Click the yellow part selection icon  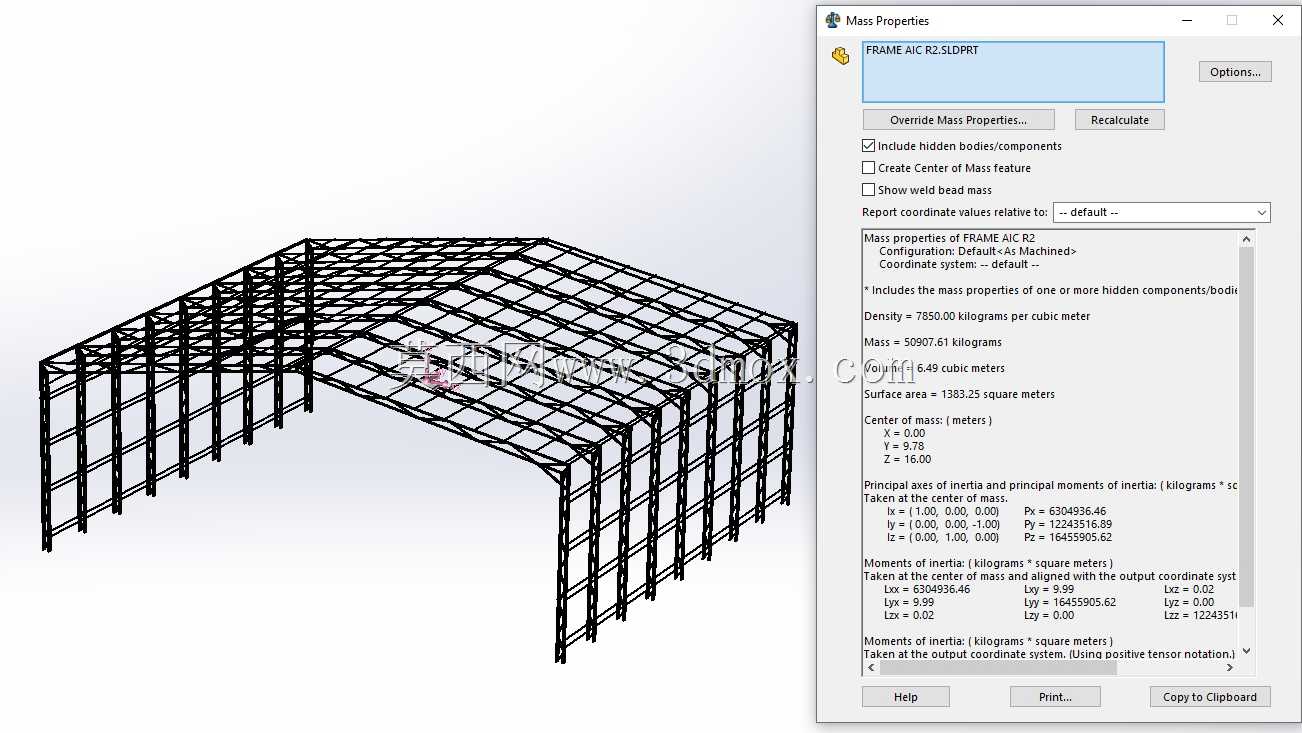840,56
